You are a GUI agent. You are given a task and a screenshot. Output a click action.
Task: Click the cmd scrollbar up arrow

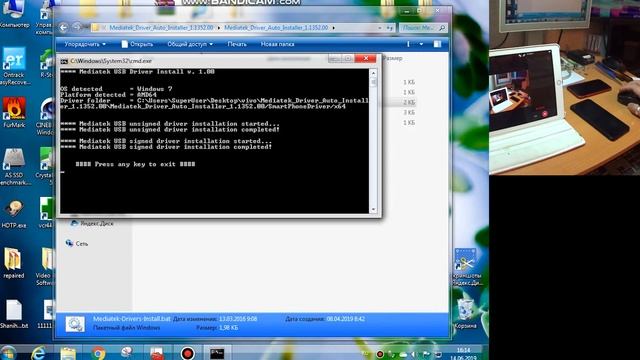(x=373, y=73)
